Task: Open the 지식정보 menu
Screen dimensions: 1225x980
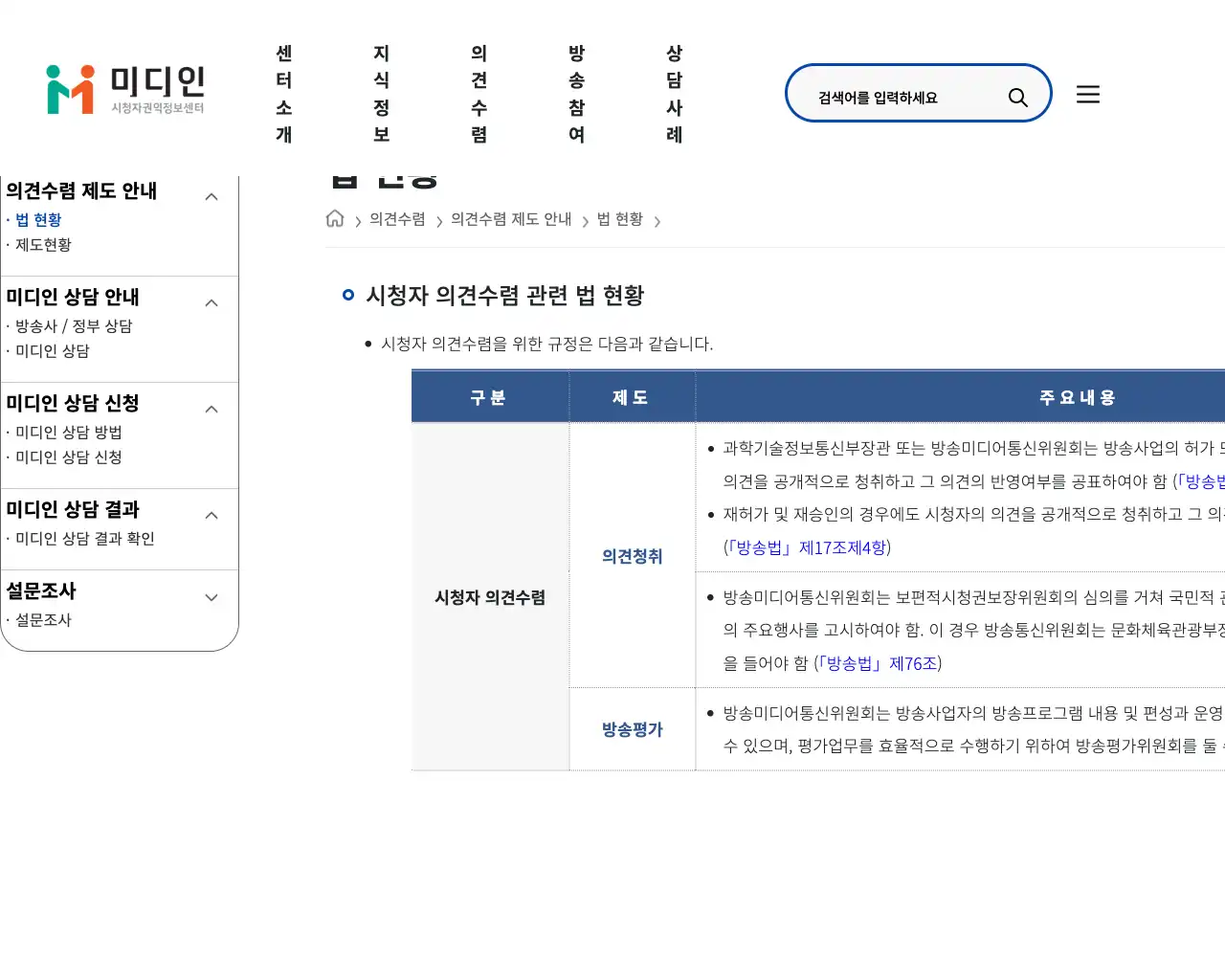Action: click(381, 95)
